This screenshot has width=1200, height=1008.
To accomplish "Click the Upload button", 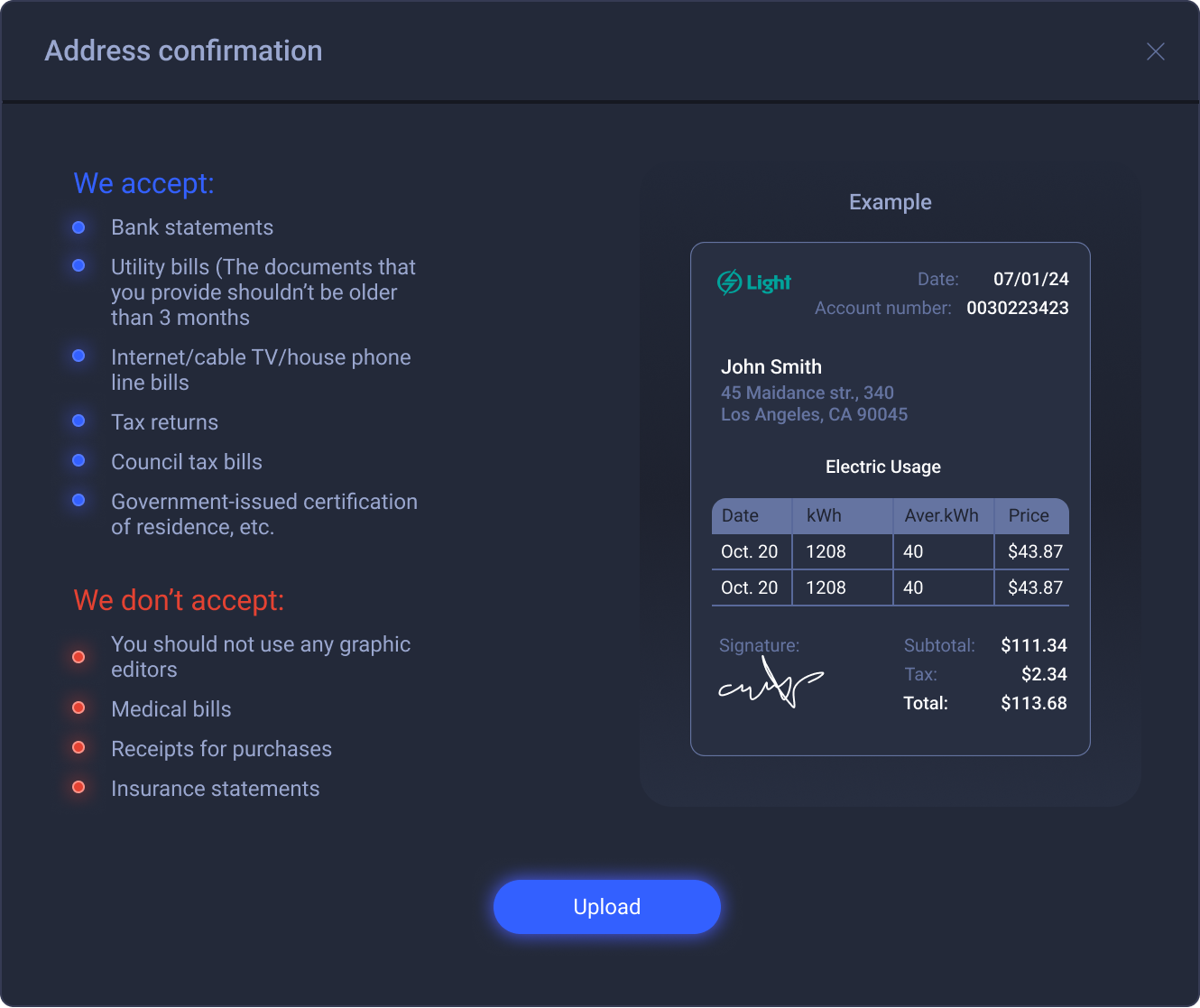I will tap(607, 907).
